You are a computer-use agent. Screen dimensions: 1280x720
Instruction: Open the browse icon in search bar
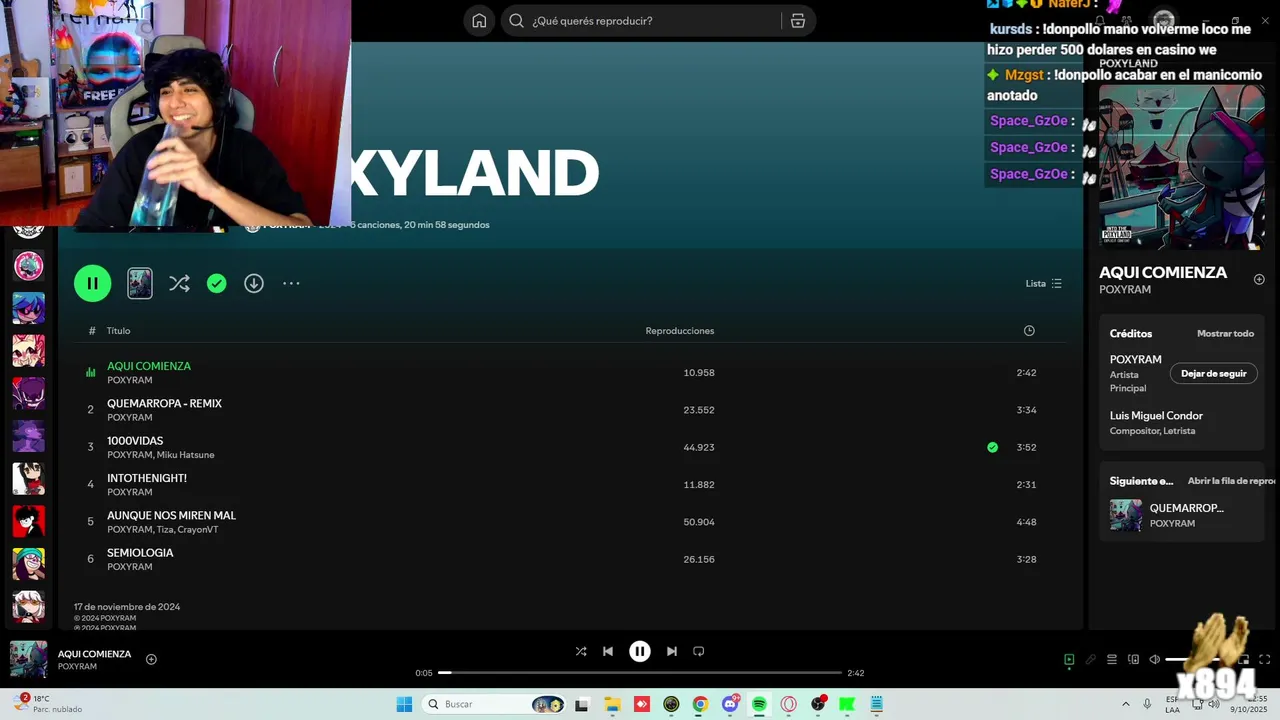tap(798, 21)
